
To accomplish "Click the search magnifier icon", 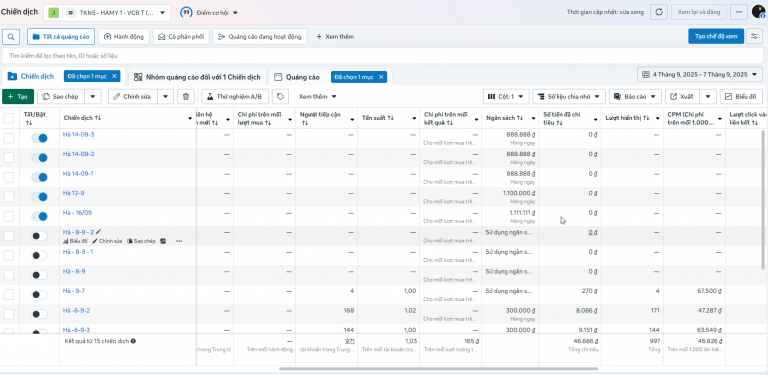I will click(x=11, y=37).
